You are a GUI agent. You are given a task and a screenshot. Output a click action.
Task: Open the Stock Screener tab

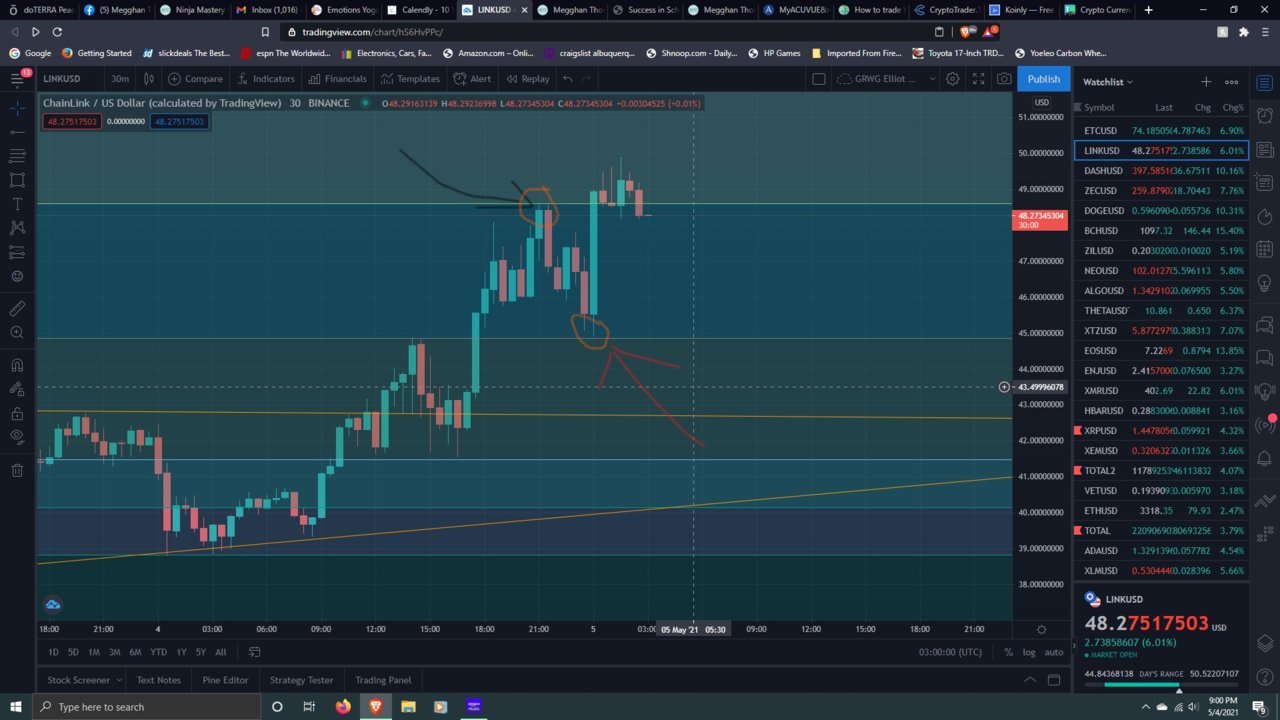(78, 680)
